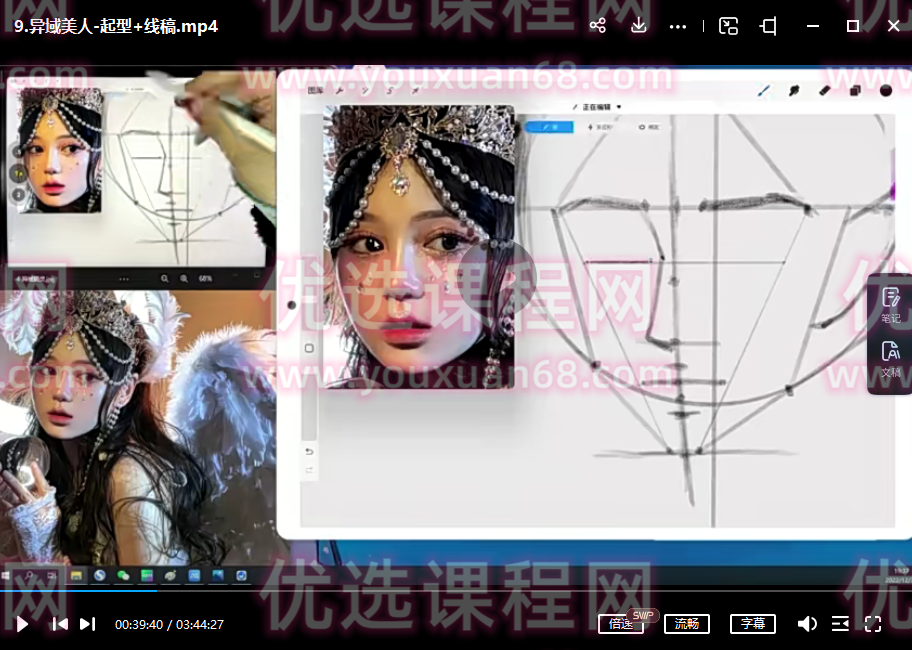This screenshot has width=912, height=650.
Task: Switch to the 倍速 playback speed option
Action: coord(622,623)
